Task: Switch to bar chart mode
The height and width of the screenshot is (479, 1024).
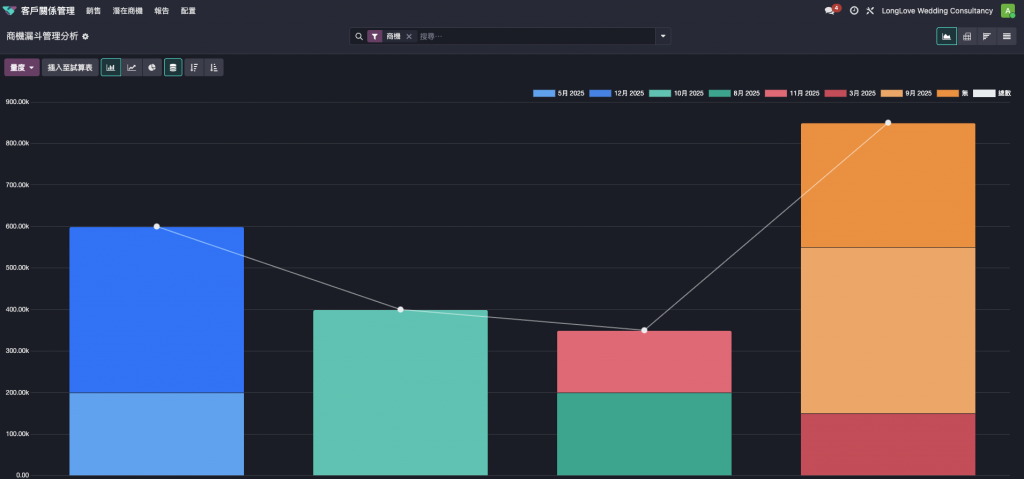Action: (111, 67)
